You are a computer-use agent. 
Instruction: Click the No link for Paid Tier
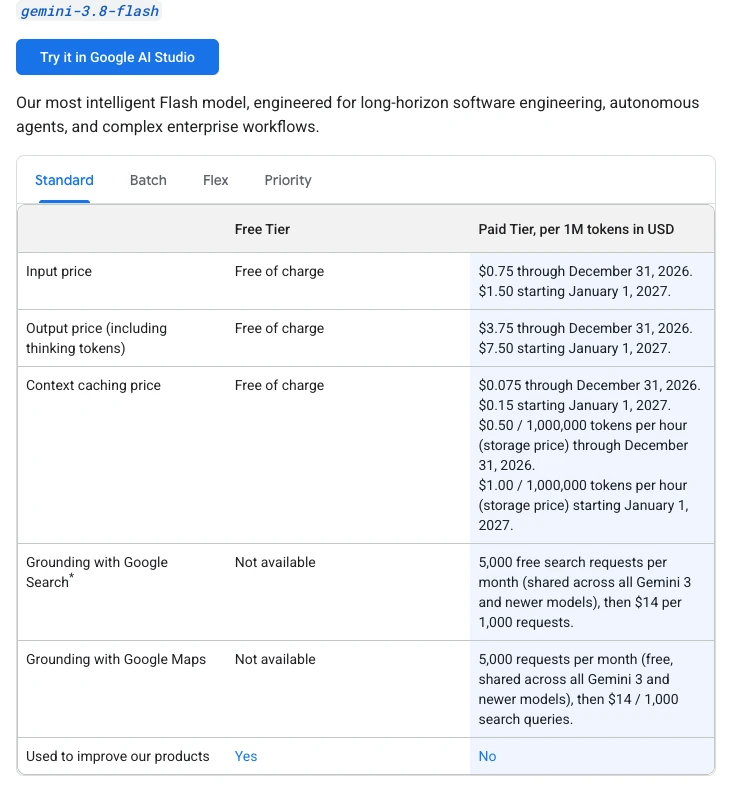tap(487, 756)
